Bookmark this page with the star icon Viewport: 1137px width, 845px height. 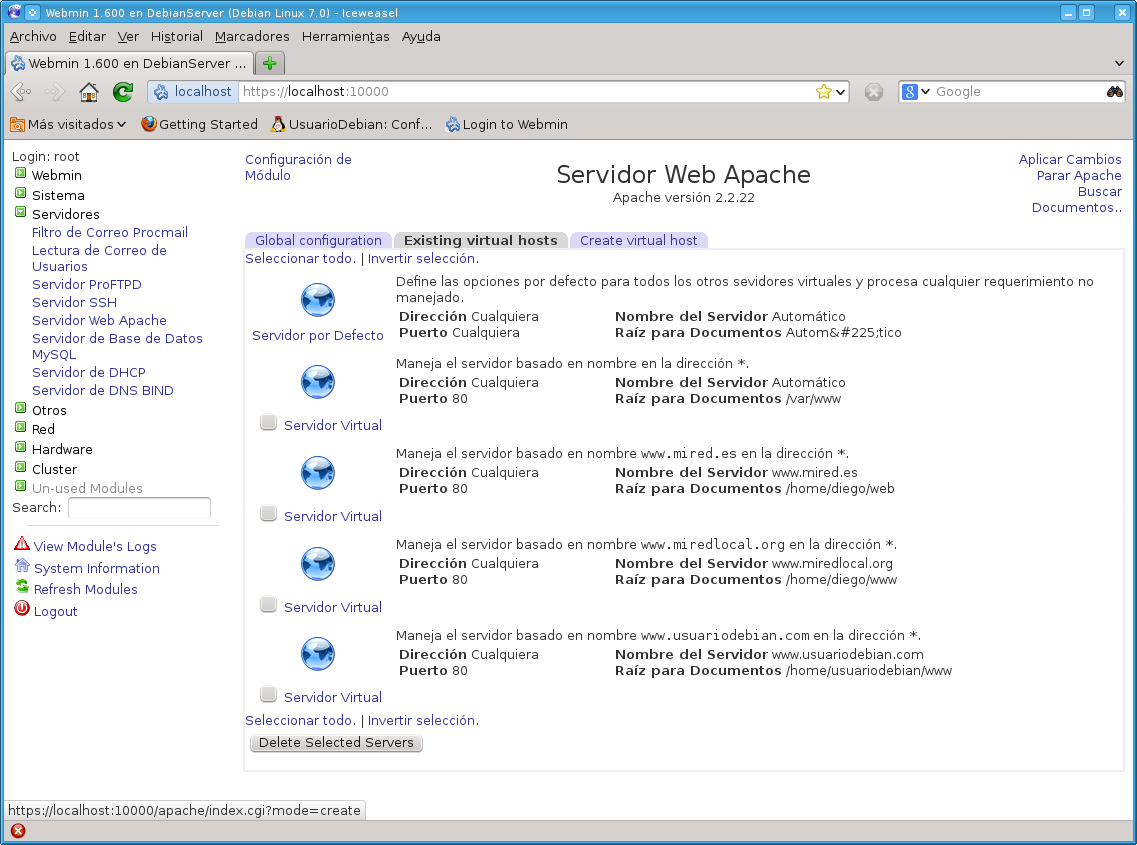[823, 91]
